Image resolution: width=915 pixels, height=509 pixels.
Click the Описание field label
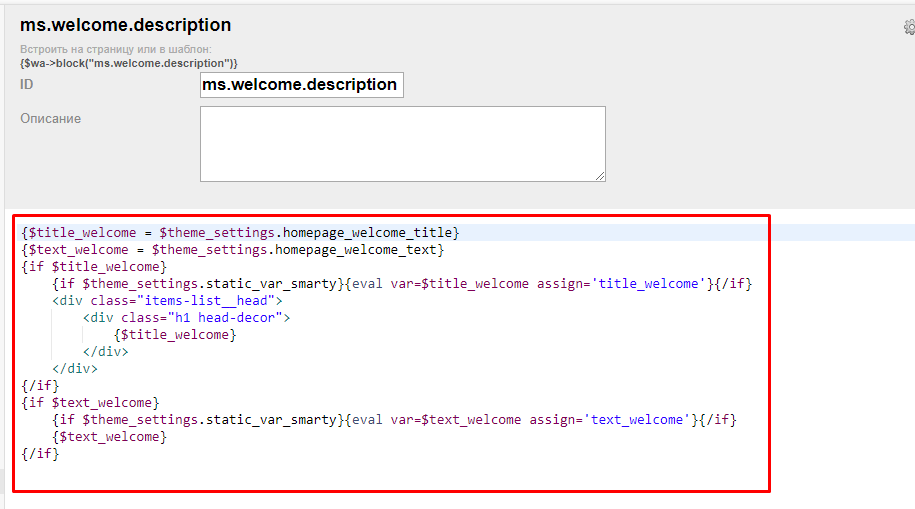point(50,119)
